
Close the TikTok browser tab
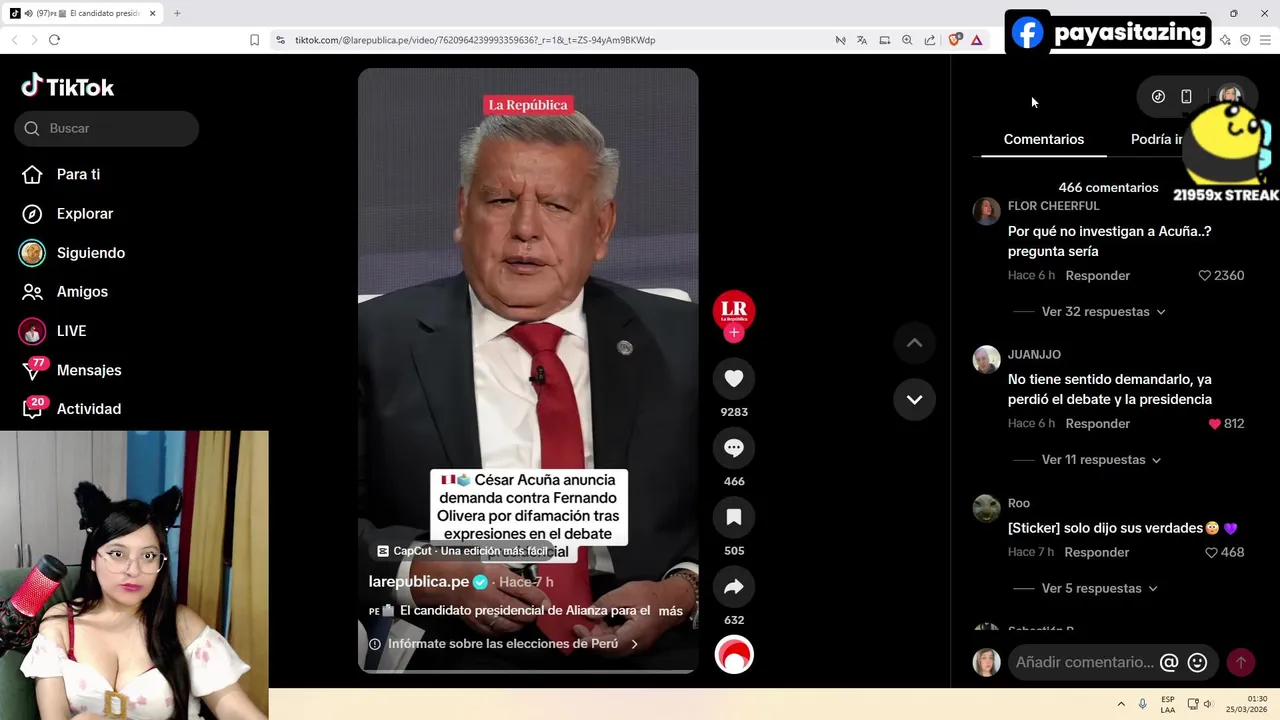[153, 13]
